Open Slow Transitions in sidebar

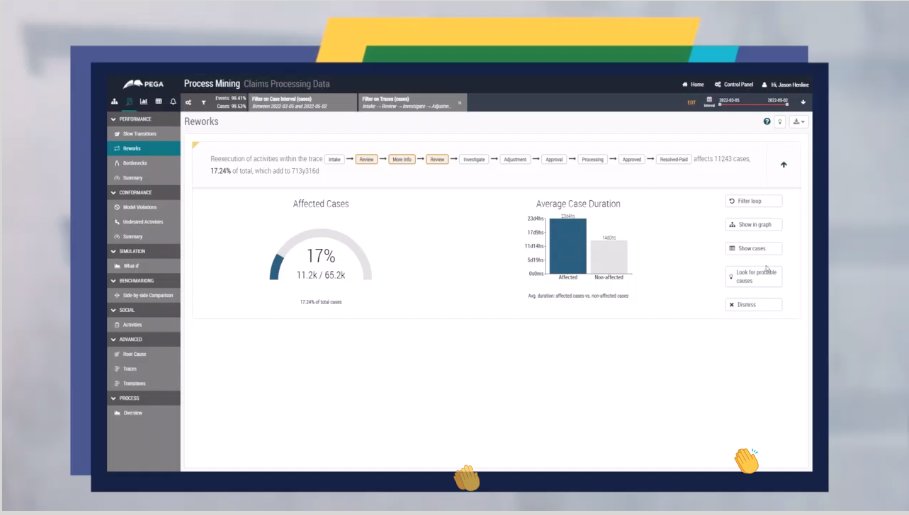click(144, 134)
